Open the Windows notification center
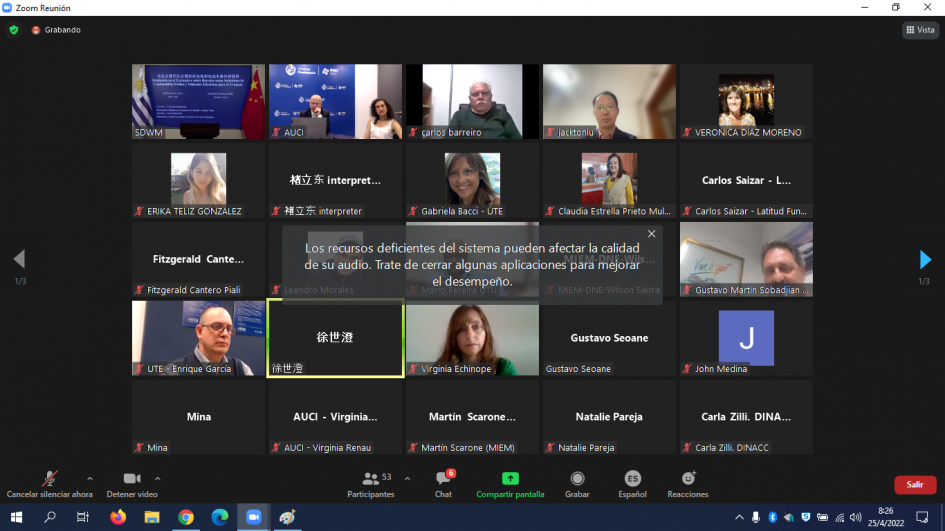This screenshot has width=945, height=531. 922,517
